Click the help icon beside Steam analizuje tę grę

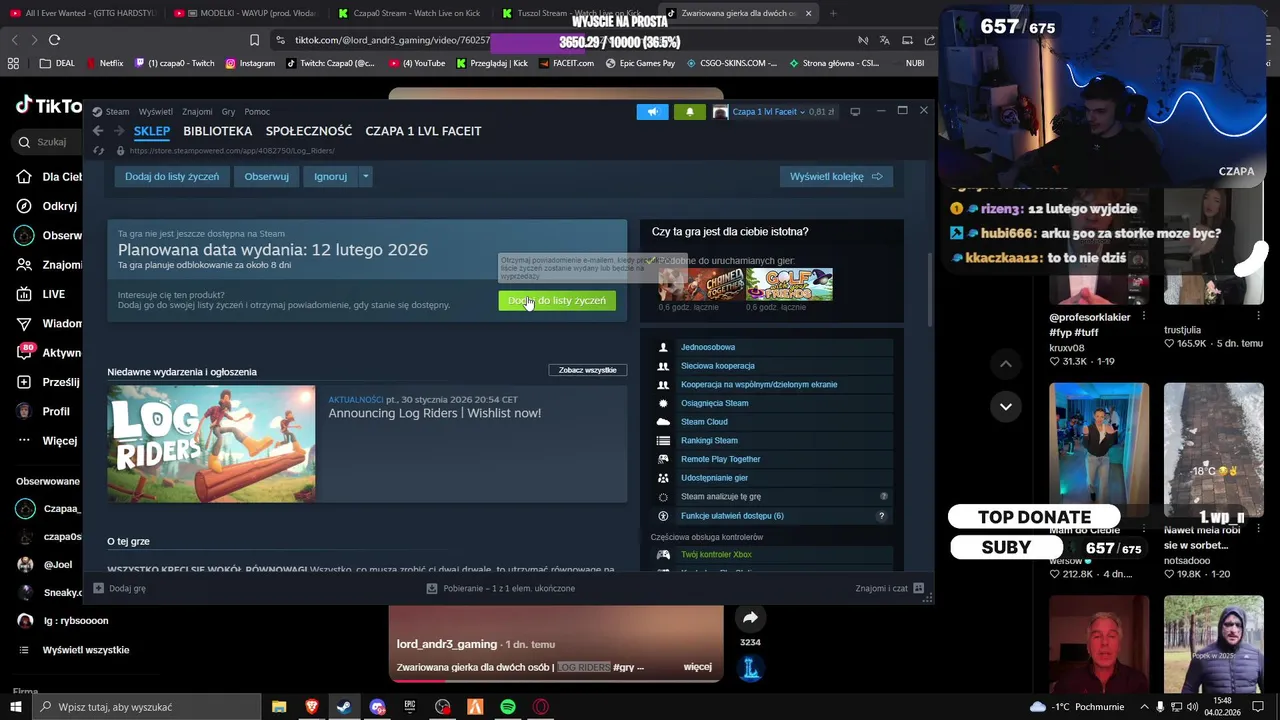click(883, 497)
